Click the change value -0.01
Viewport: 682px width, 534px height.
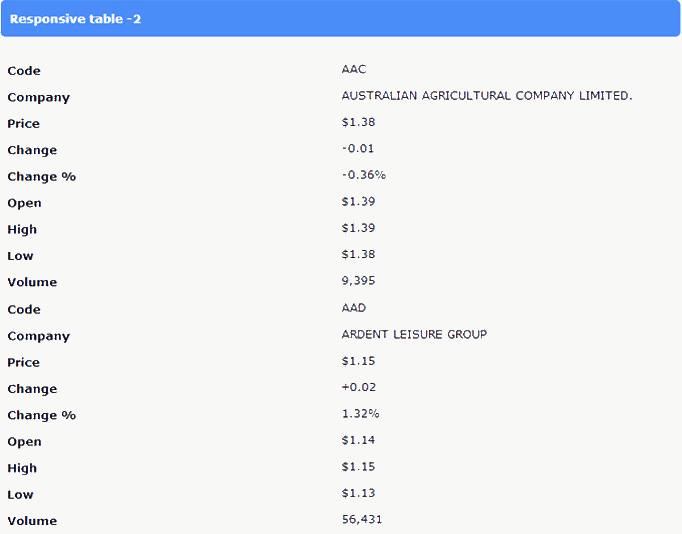(x=358, y=149)
